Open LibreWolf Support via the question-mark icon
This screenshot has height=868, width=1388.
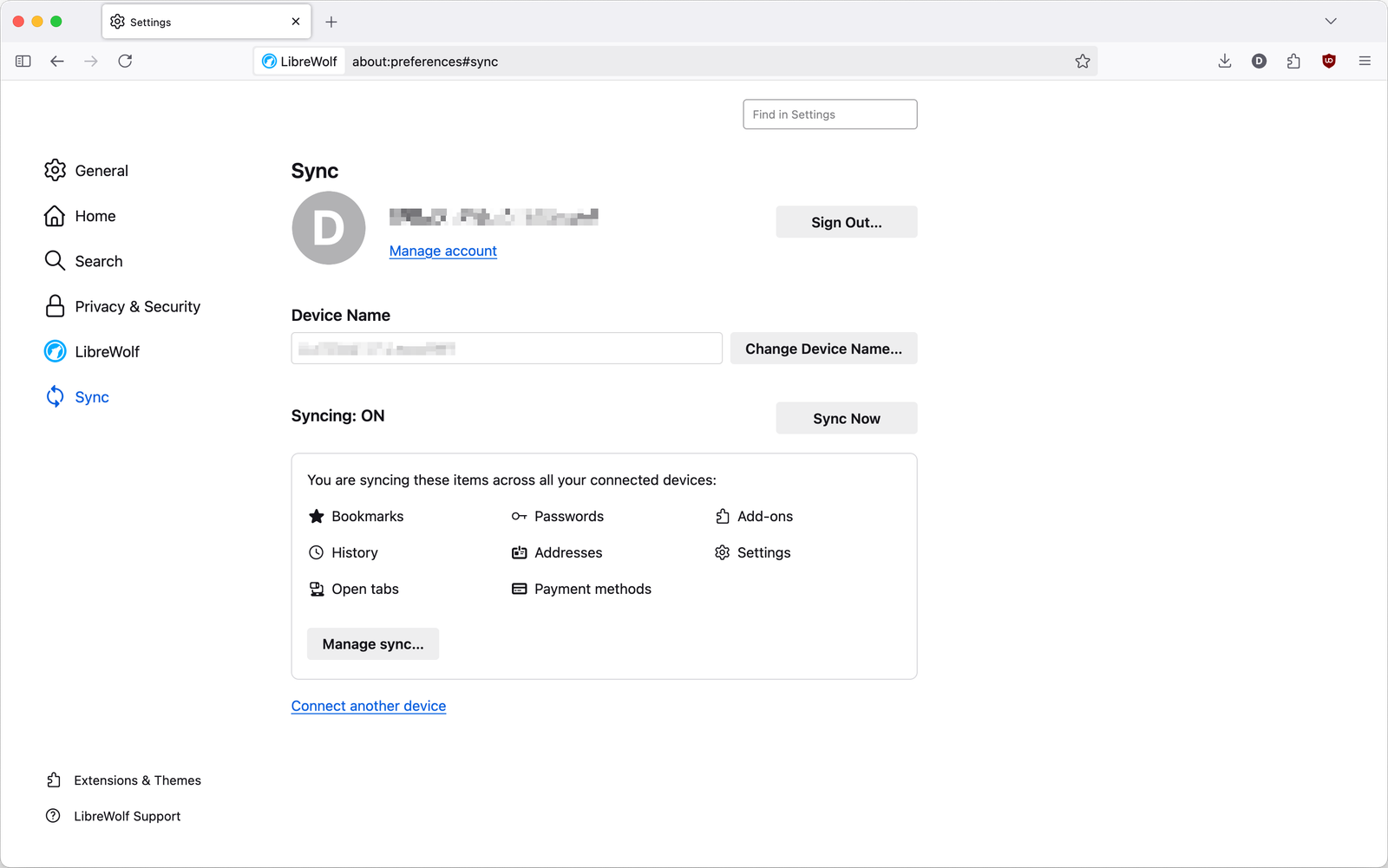coord(55,815)
